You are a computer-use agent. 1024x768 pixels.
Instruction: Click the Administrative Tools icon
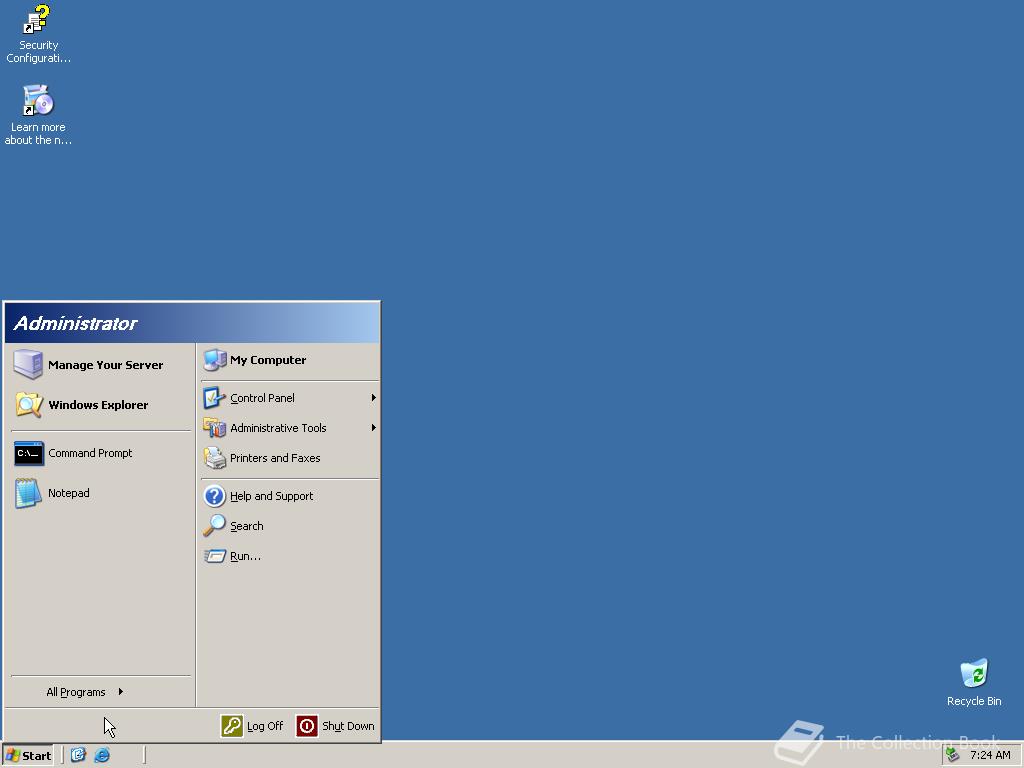[214, 428]
